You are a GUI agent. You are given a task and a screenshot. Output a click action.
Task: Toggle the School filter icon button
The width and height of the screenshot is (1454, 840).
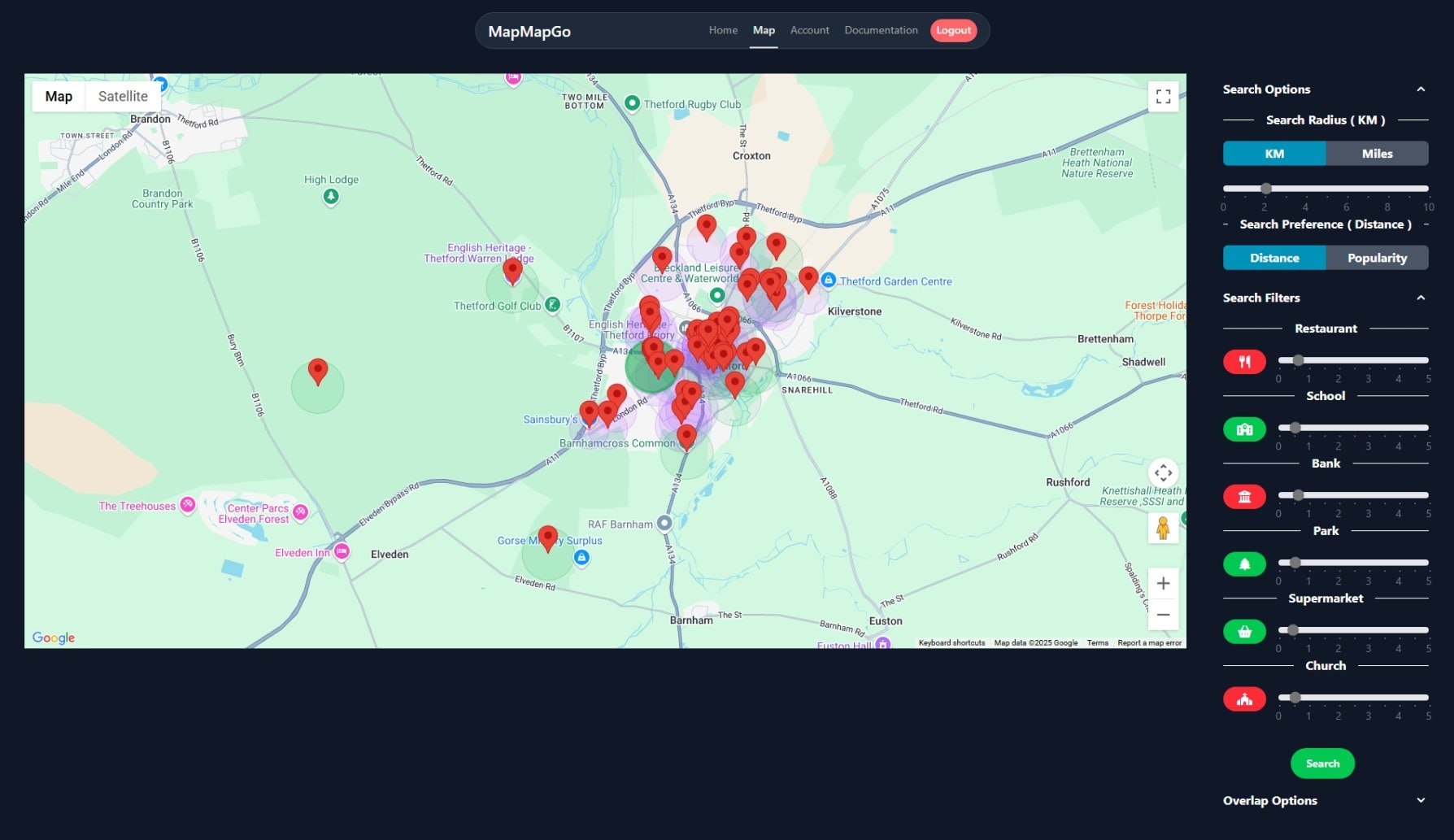(1244, 429)
